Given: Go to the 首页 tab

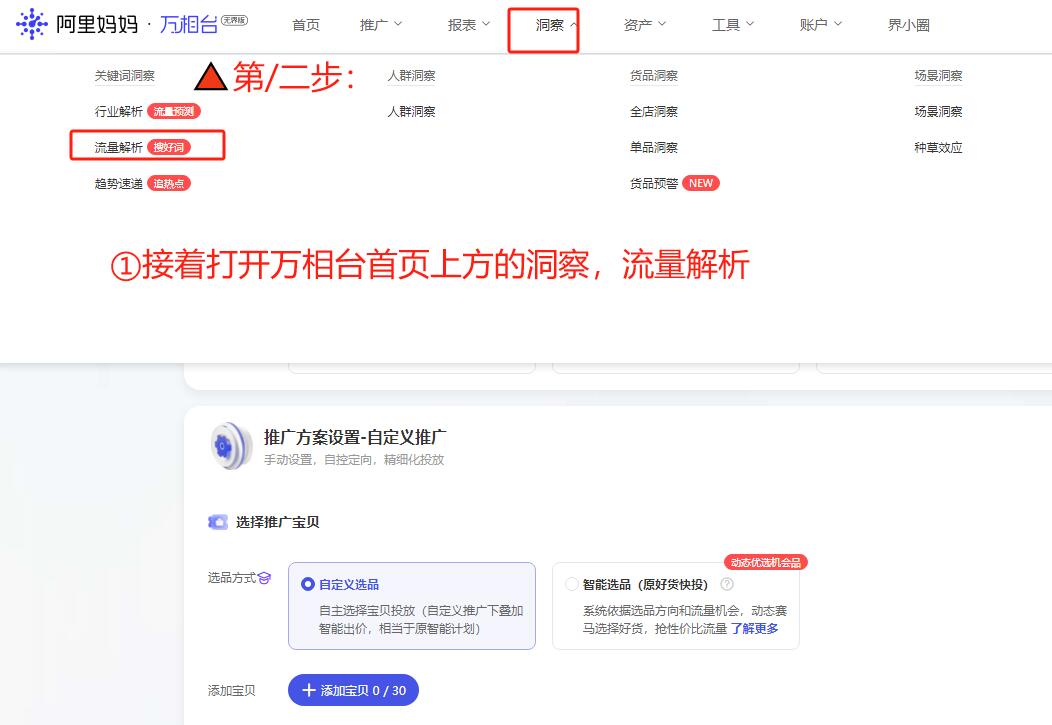Looking at the screenshot, I should (306, 25).
